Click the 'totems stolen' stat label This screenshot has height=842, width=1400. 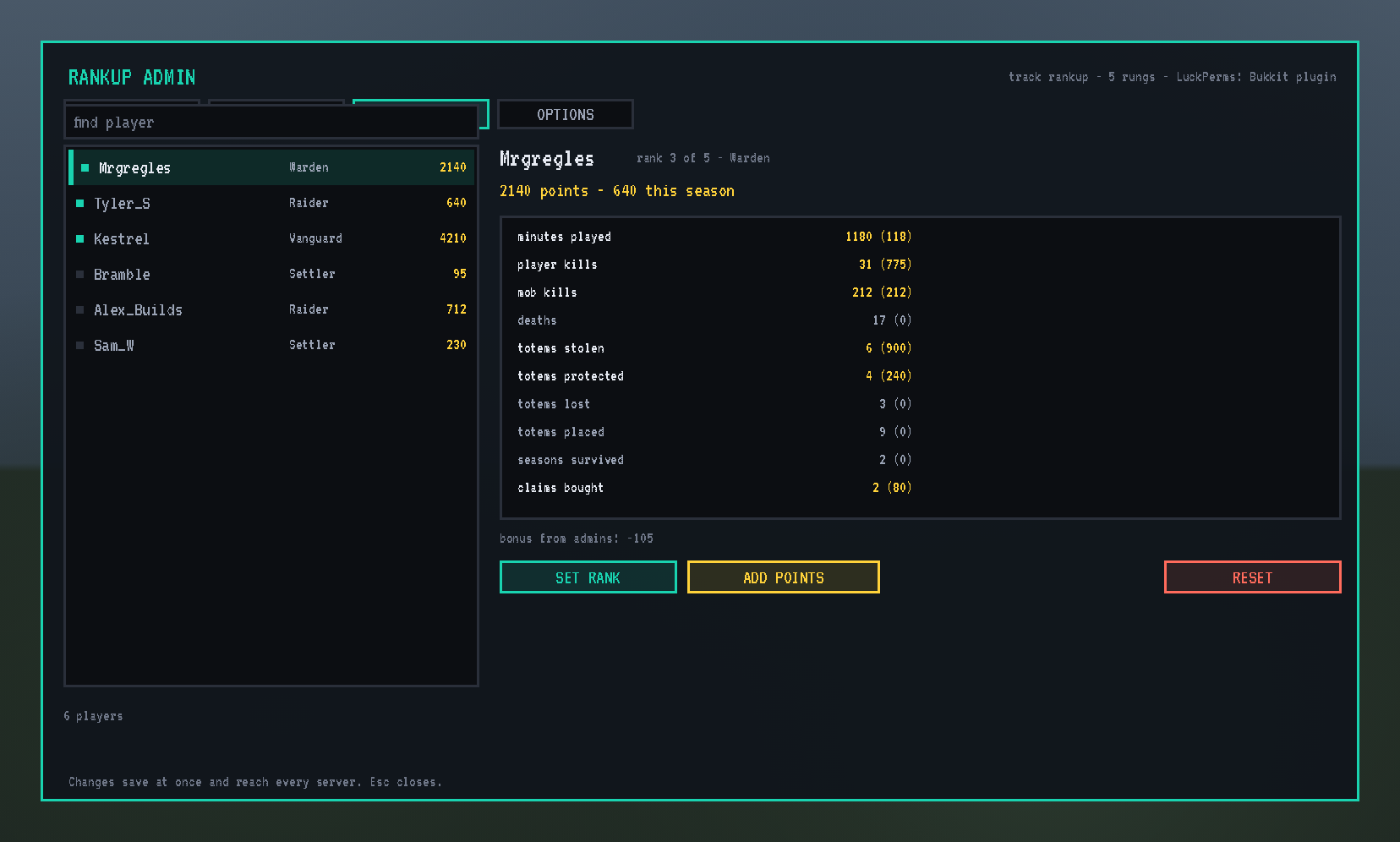[x=561, y=348]
